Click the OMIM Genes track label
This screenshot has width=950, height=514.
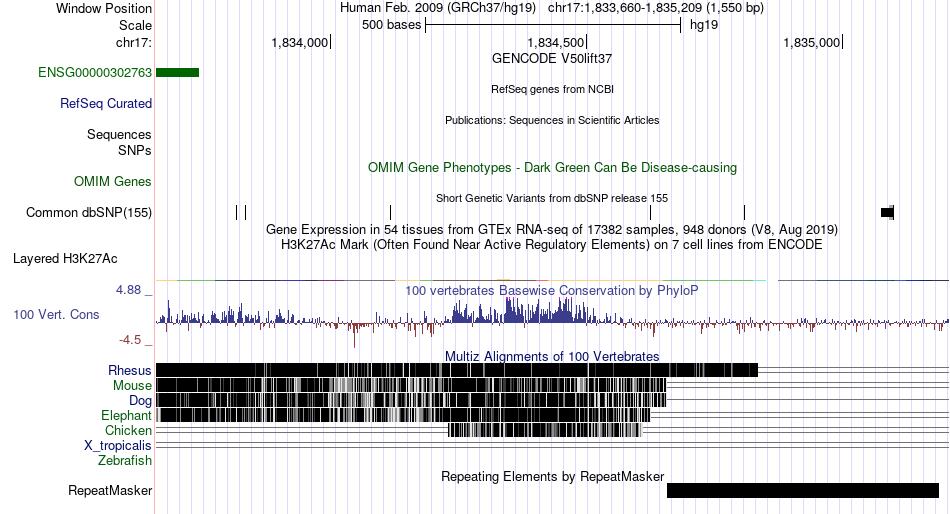point(113,181)
